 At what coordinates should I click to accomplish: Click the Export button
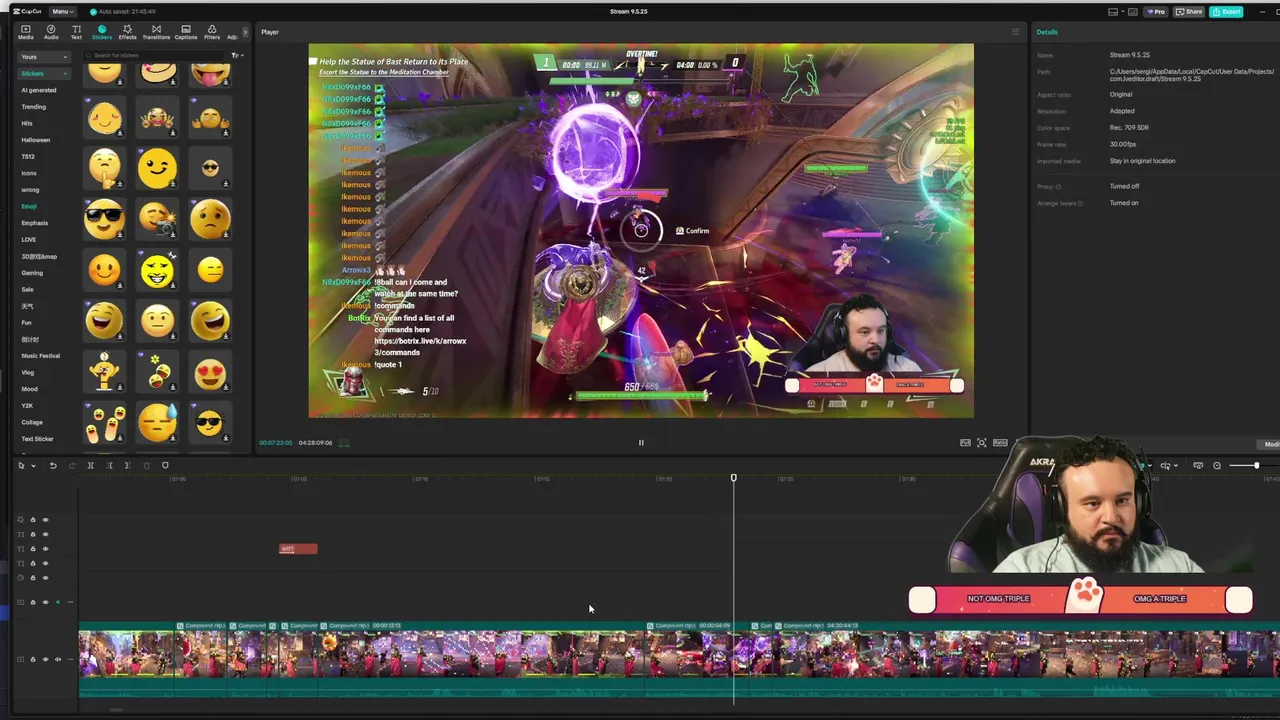1225,12
